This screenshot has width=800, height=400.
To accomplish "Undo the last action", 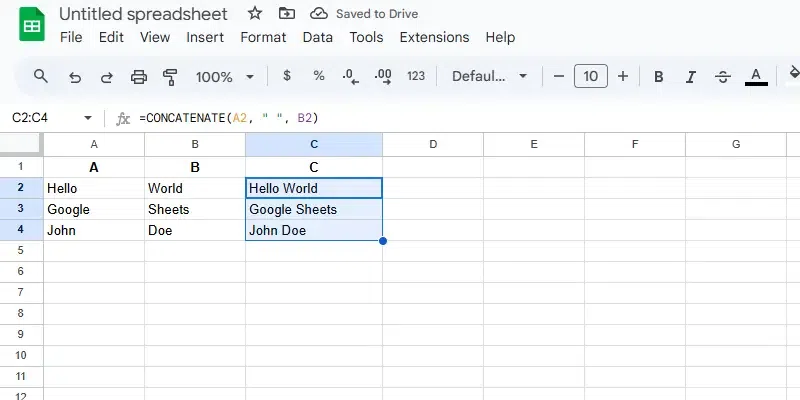I will pos(74,76).
